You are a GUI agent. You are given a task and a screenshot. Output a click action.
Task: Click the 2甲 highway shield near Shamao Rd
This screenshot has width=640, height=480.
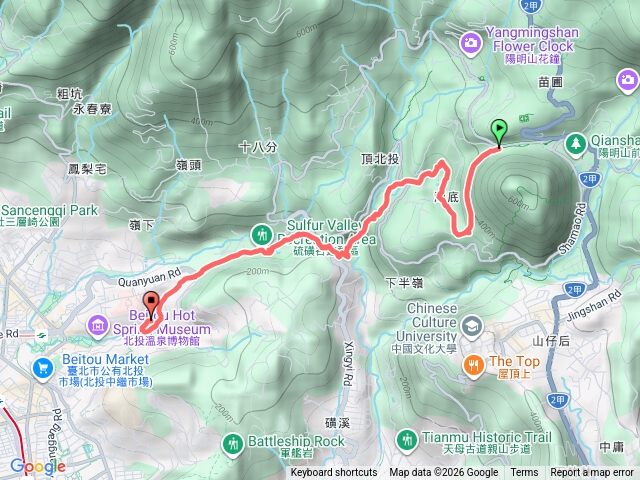[x=589, y=179]
